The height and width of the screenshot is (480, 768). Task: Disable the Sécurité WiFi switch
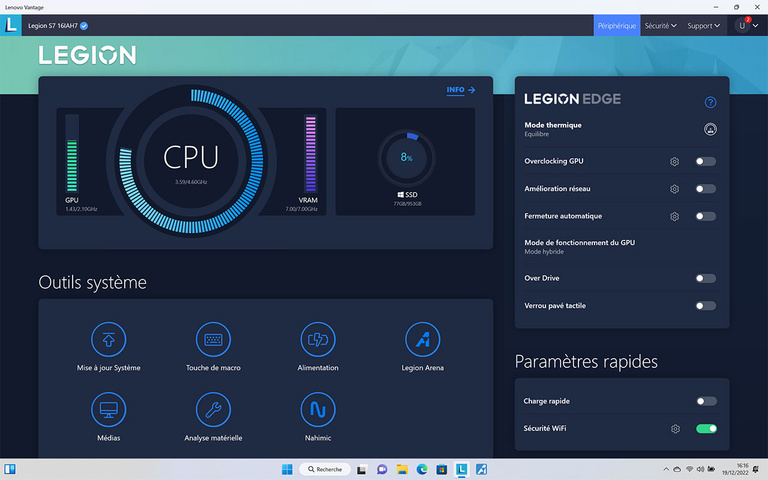707,429
